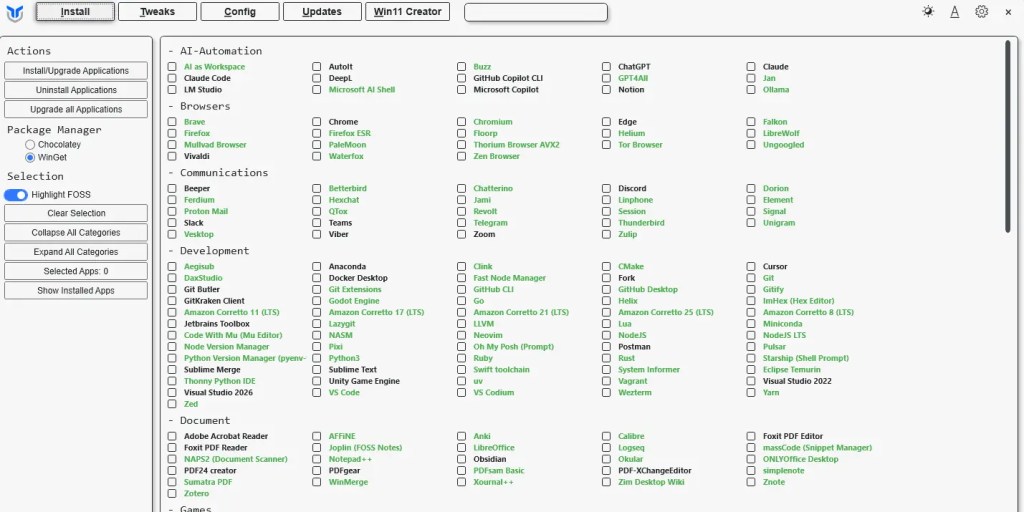Click the Clear Selection button
The image size is (1024, 512).
coord(76,213)
